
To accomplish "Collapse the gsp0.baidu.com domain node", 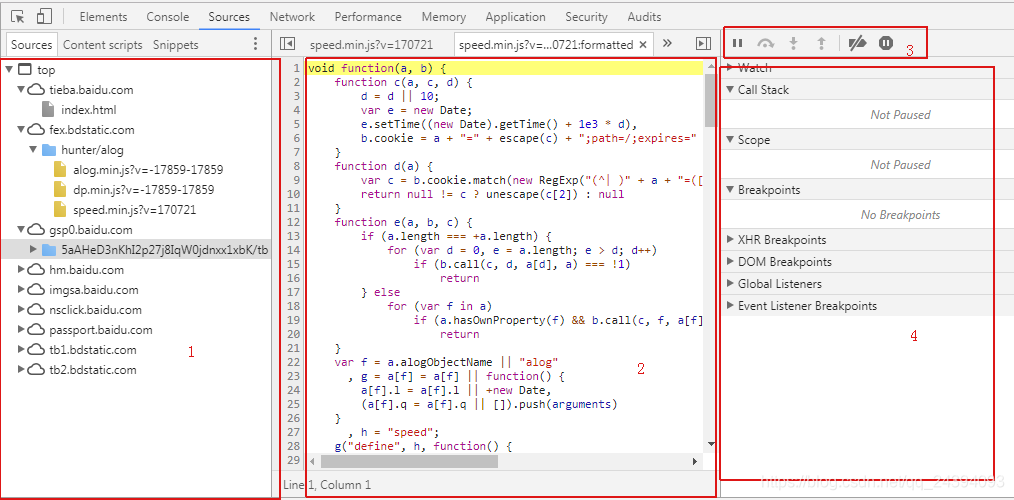I will pos(21,230).
